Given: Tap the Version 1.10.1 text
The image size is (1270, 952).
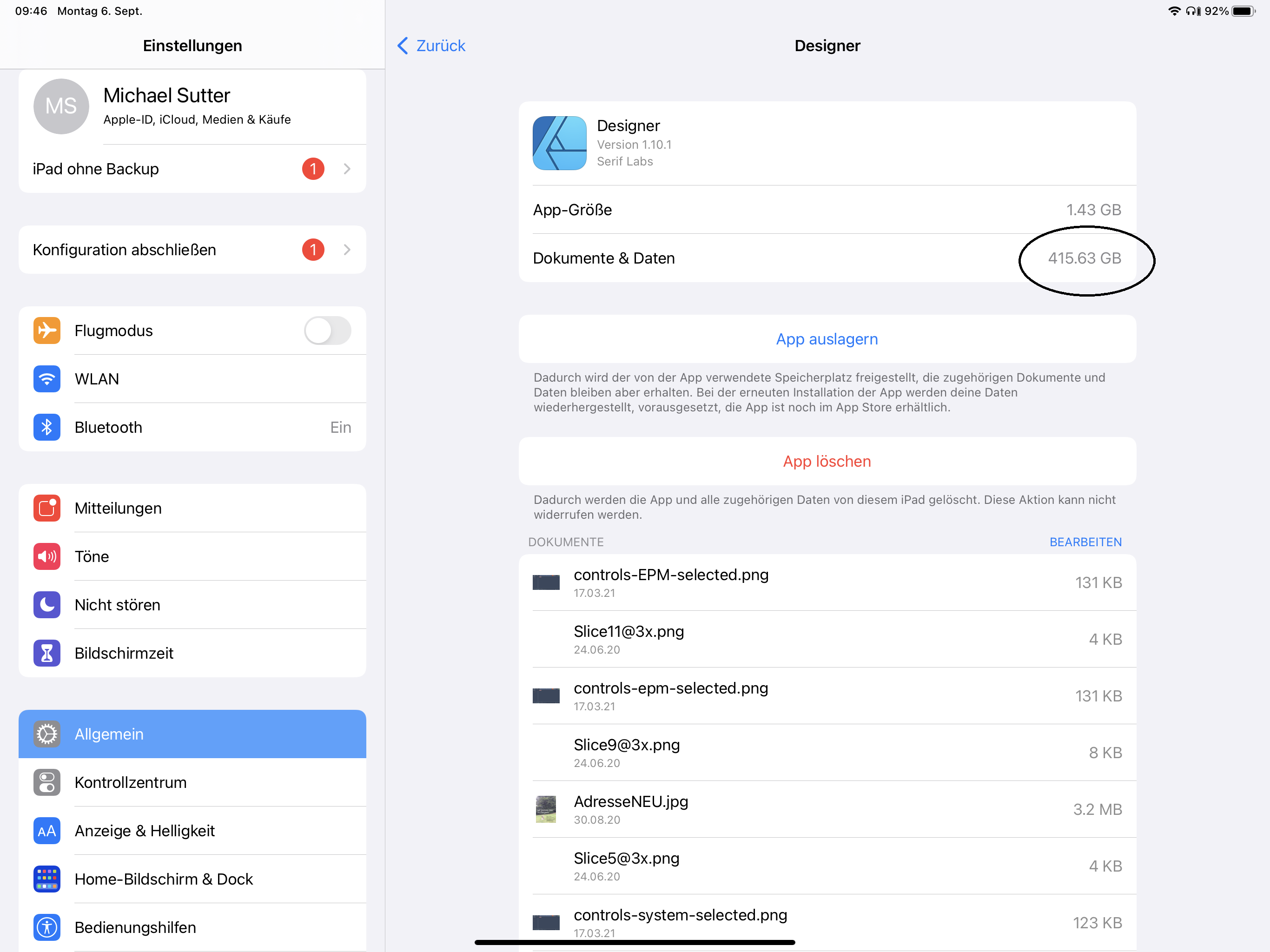Looking at the screenshot, I should pyautogui.click(x=634, y=145).
